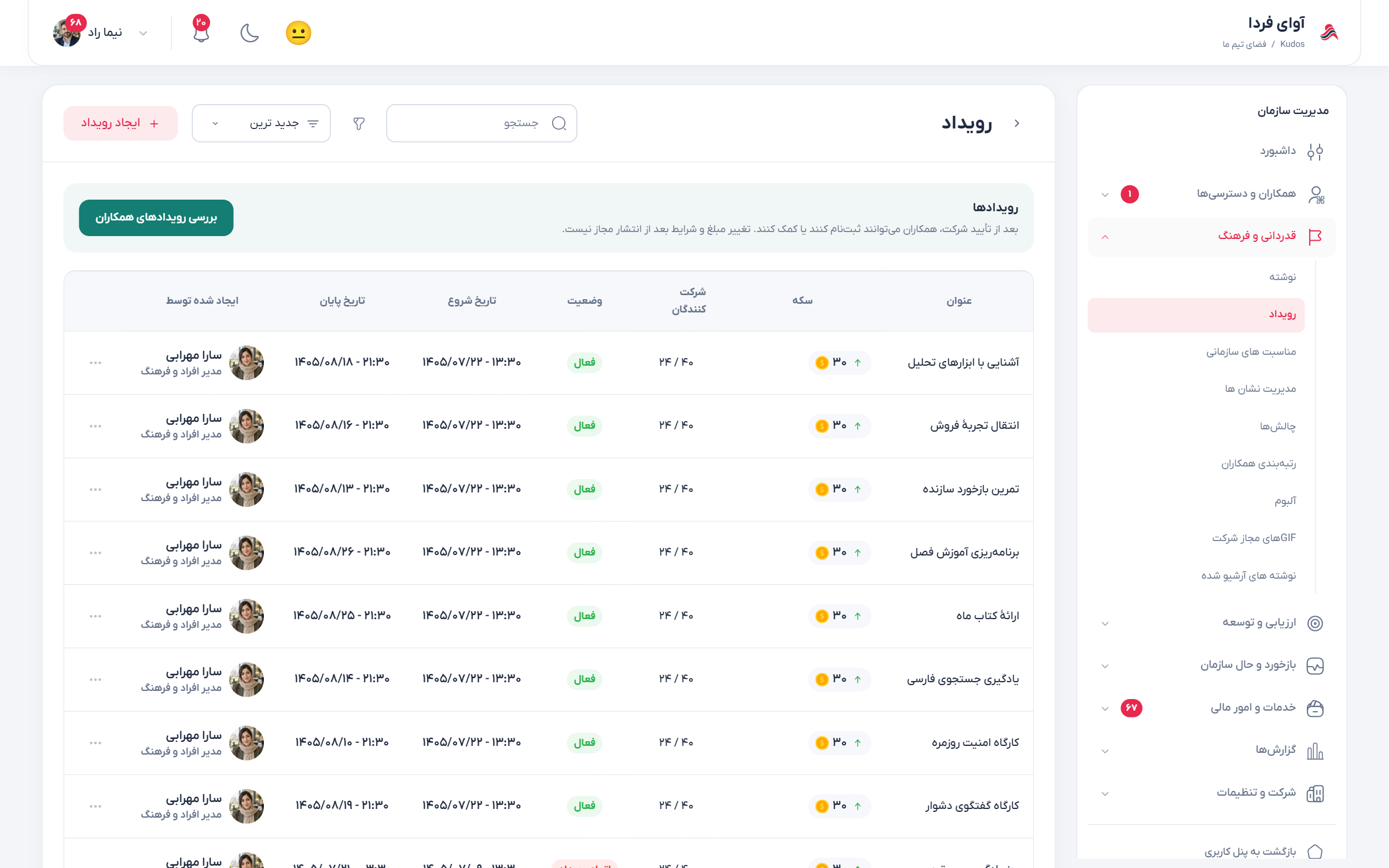Screen dimensions: 1389x868
Task: Open row options for آشنایی با ابزارهای تحلیل
Action: coord(95,363)
